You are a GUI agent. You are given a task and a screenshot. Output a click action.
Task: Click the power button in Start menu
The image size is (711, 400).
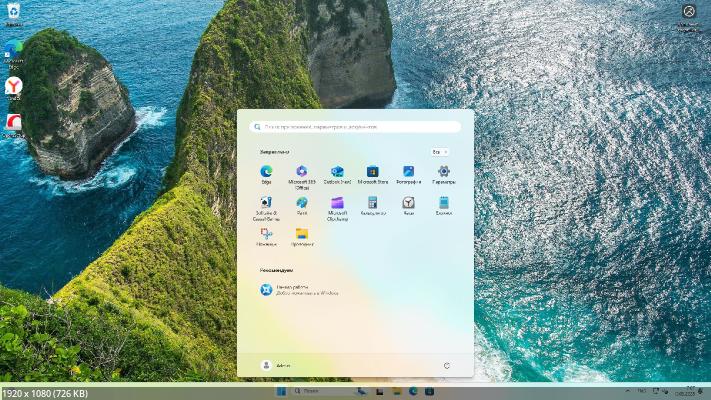pyautogui.click(x=447, y=366)
